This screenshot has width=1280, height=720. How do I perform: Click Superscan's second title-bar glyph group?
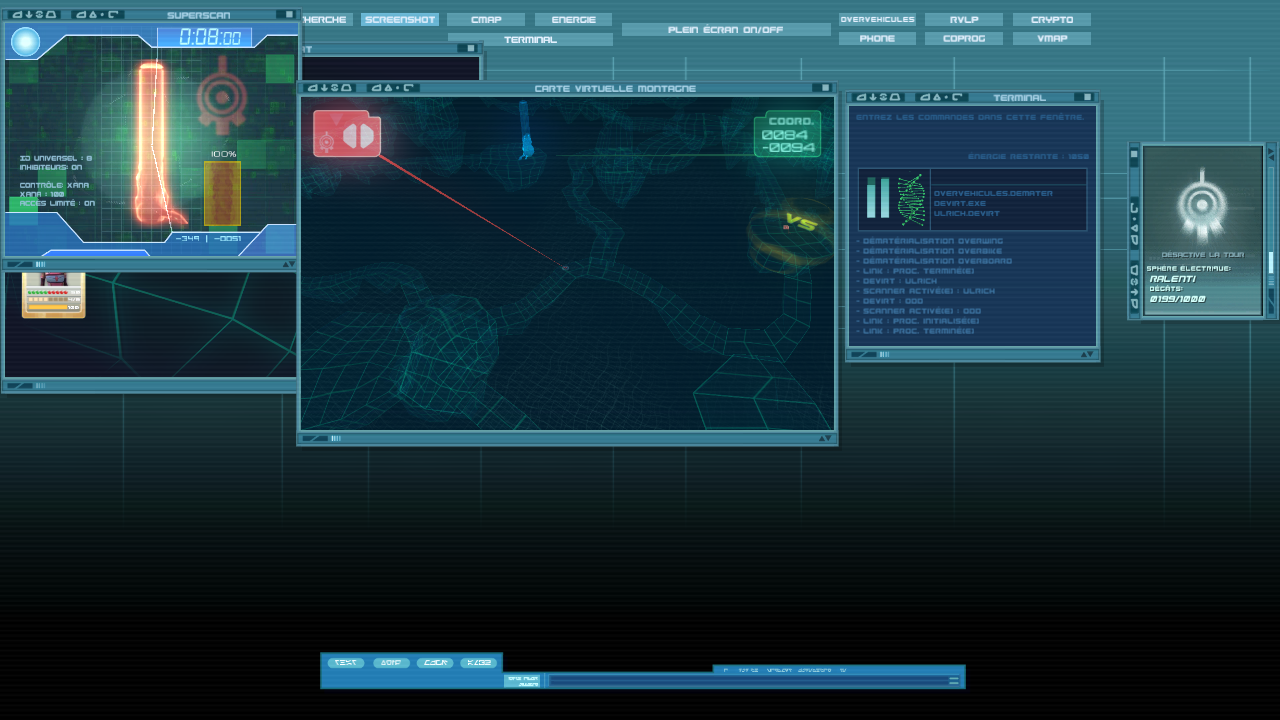(99, 15)
